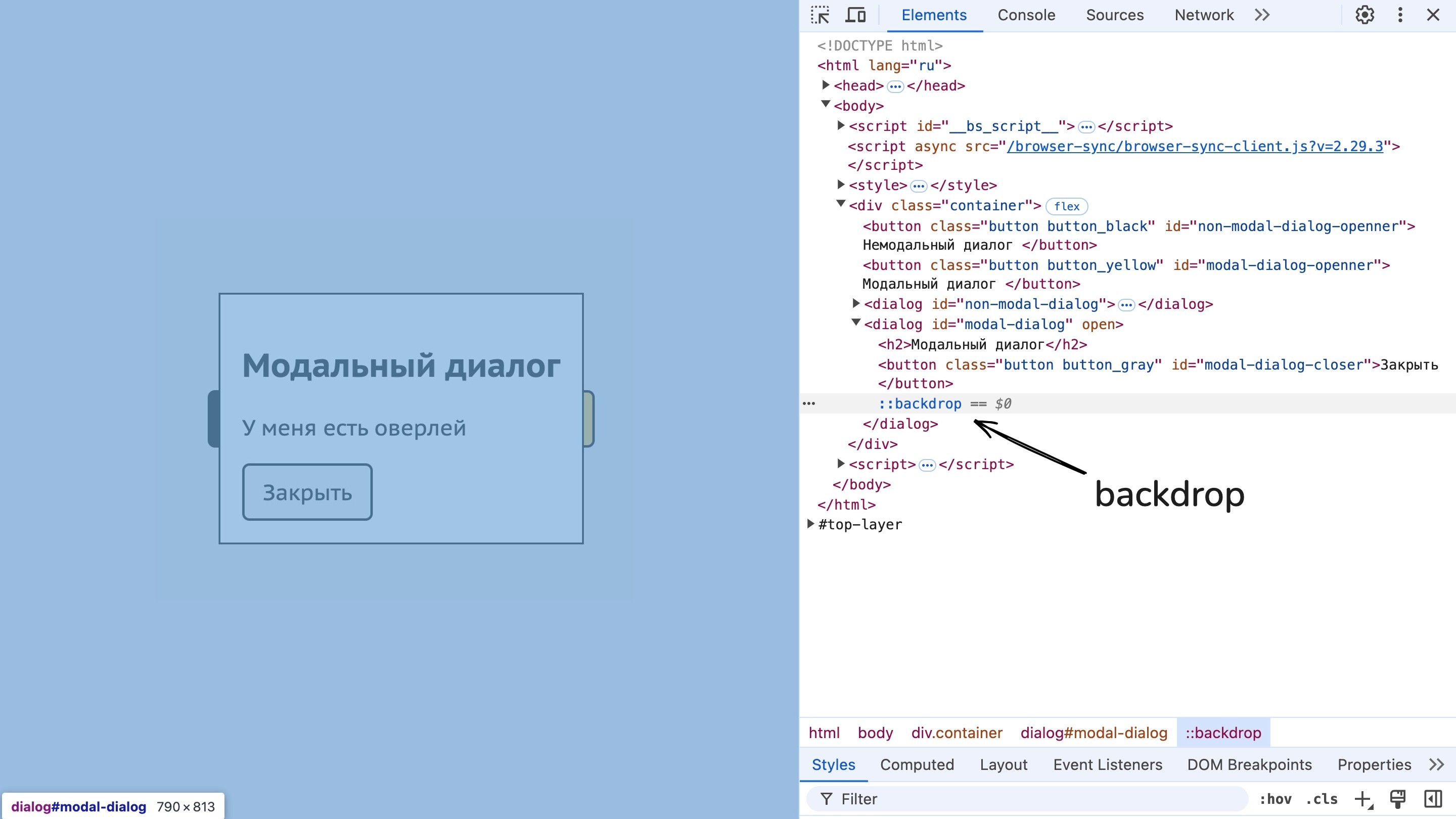This screenshot has width=1456, height=819.
Task: Toggle the .cls element classes panel
Action: click(1322, 799)
